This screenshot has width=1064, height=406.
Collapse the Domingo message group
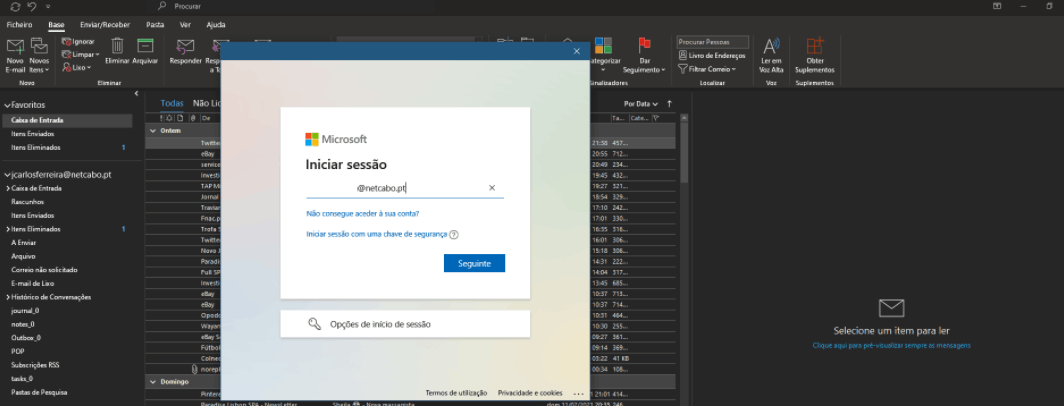pos(153,382)
